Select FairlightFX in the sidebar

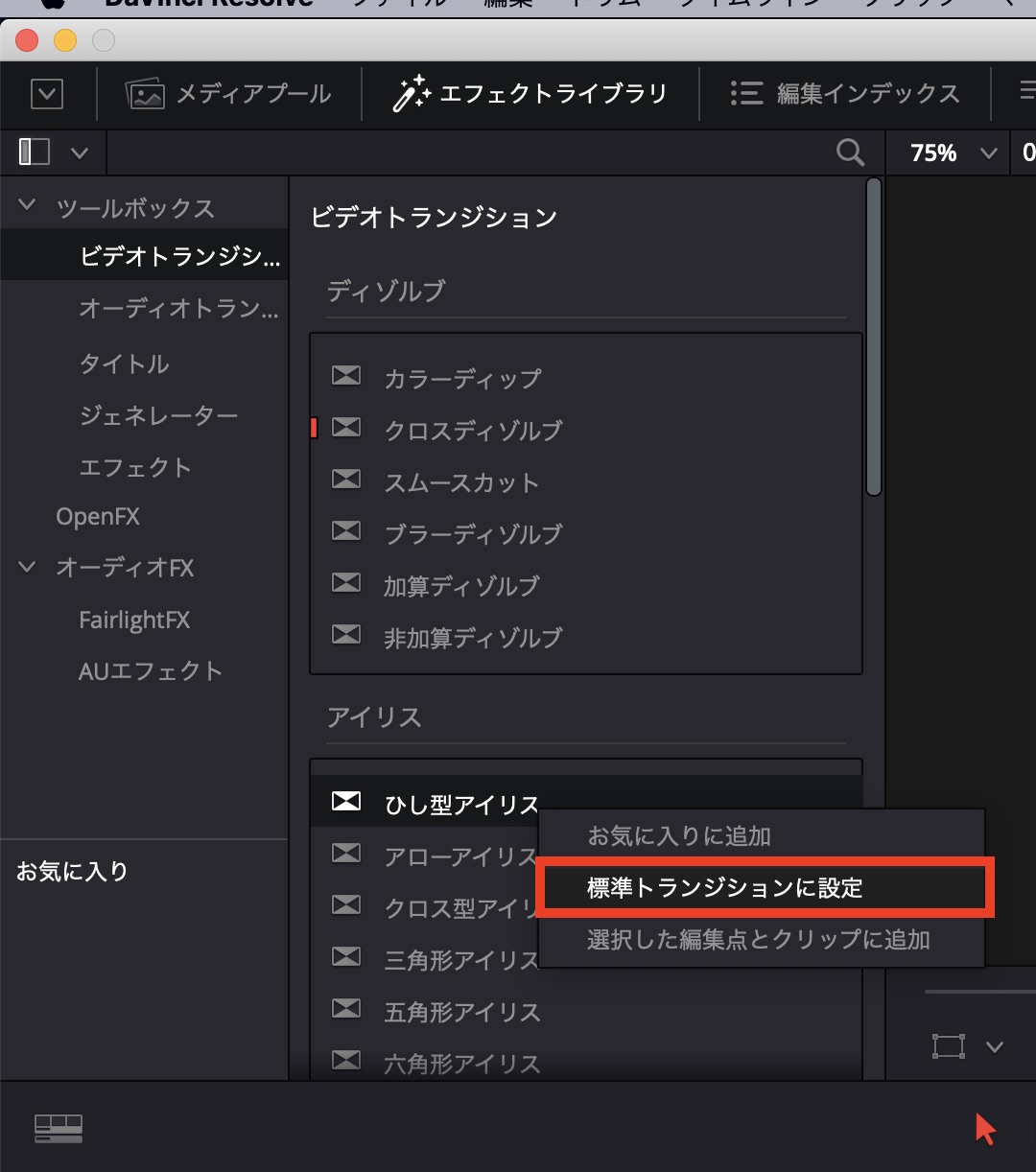point(134,620)
